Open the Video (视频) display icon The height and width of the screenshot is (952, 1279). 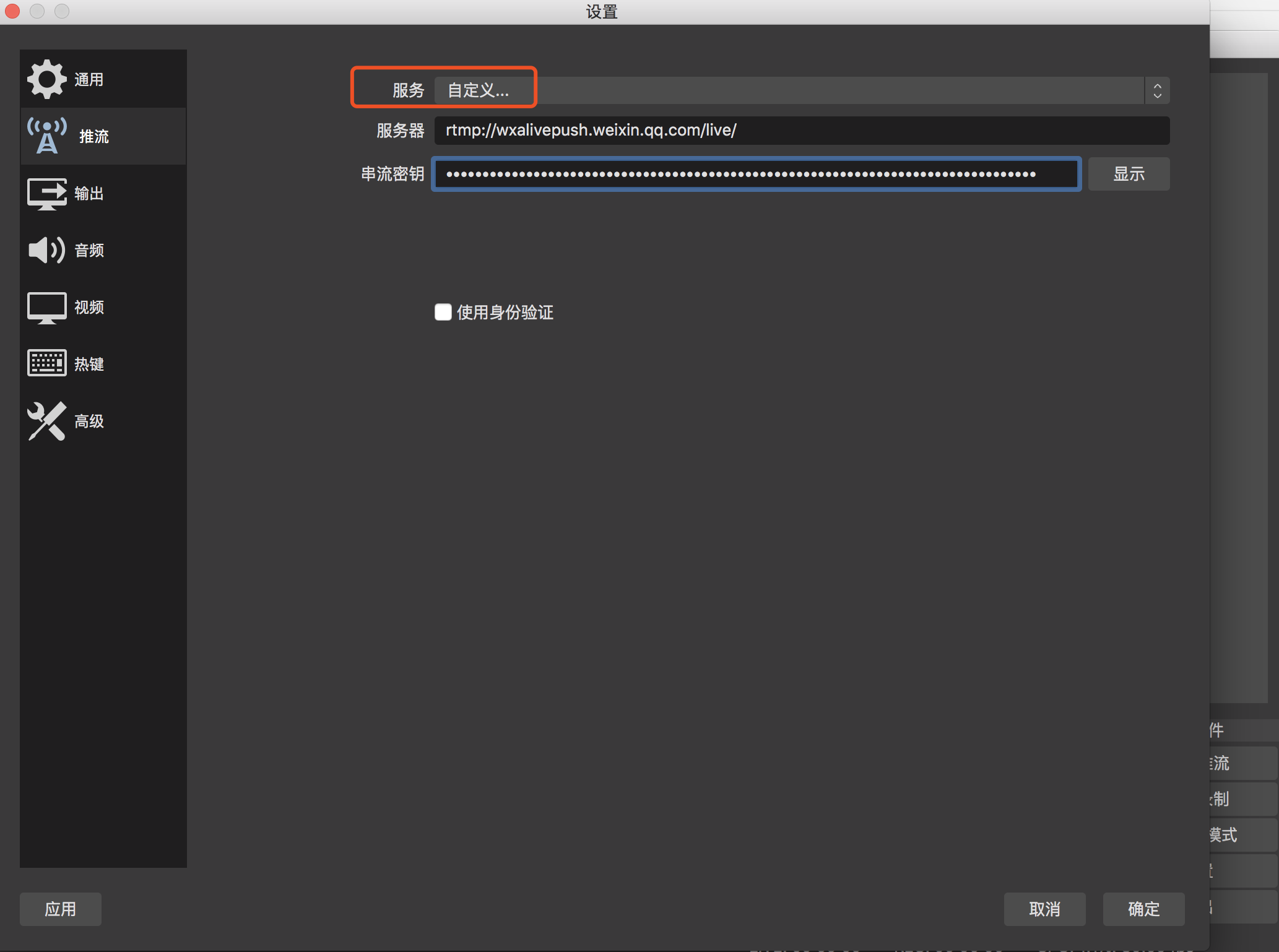[x=47, y=308]
